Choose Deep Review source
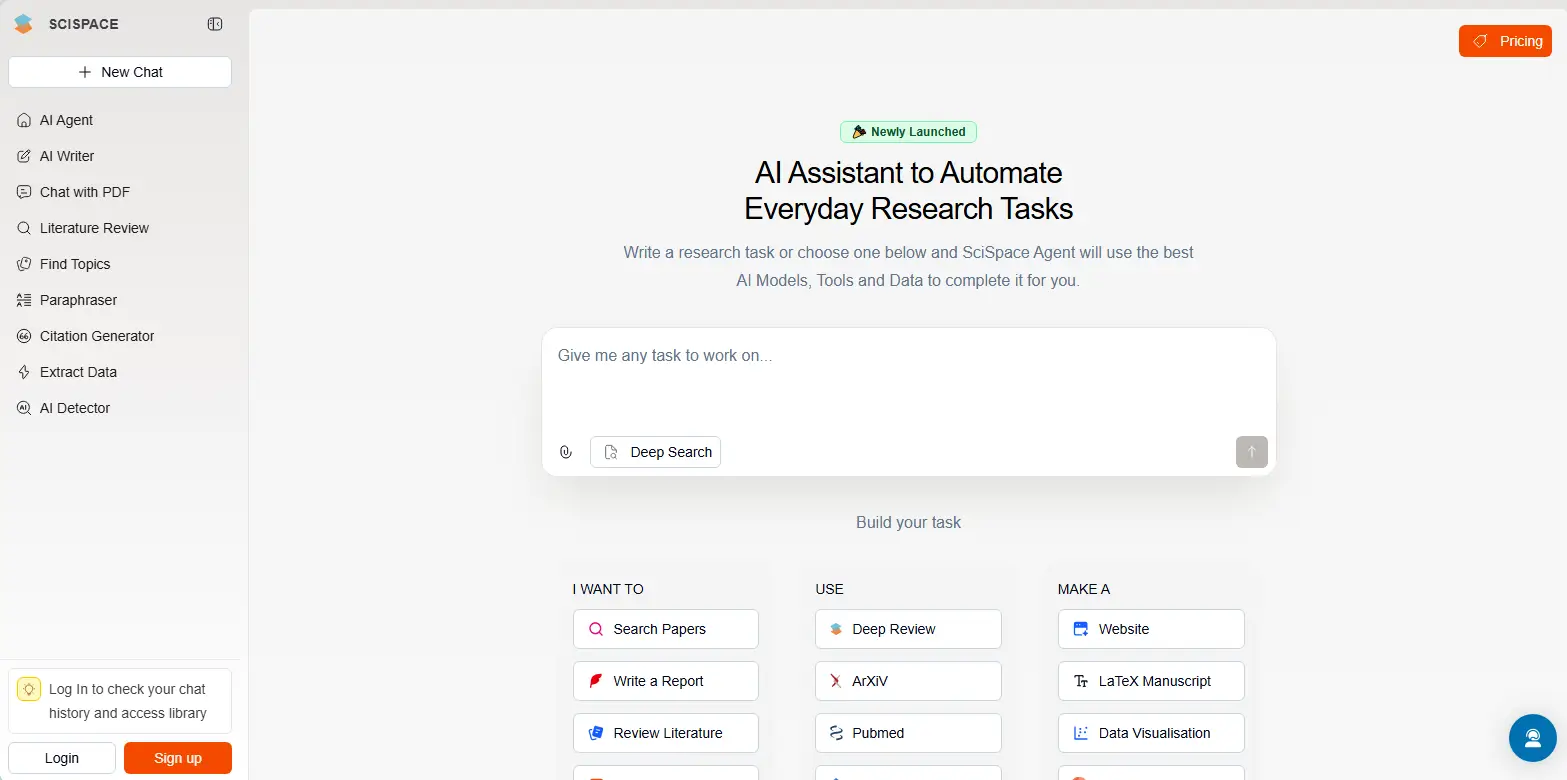Viewport: 1567px width, 780px height. point(908,629)
